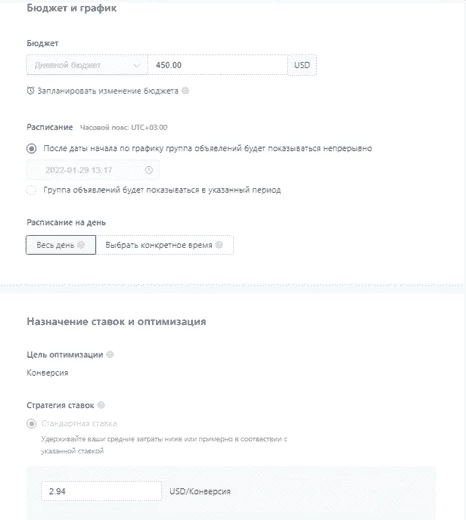Switch to Весь день schedule option
The width and height of the screenshot is (466, 520).
61,245
